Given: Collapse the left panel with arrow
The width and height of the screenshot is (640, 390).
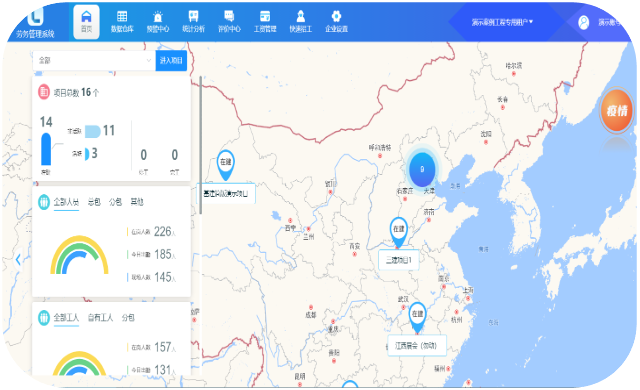Looking at the screenshot, I should (x=18, y=259).
